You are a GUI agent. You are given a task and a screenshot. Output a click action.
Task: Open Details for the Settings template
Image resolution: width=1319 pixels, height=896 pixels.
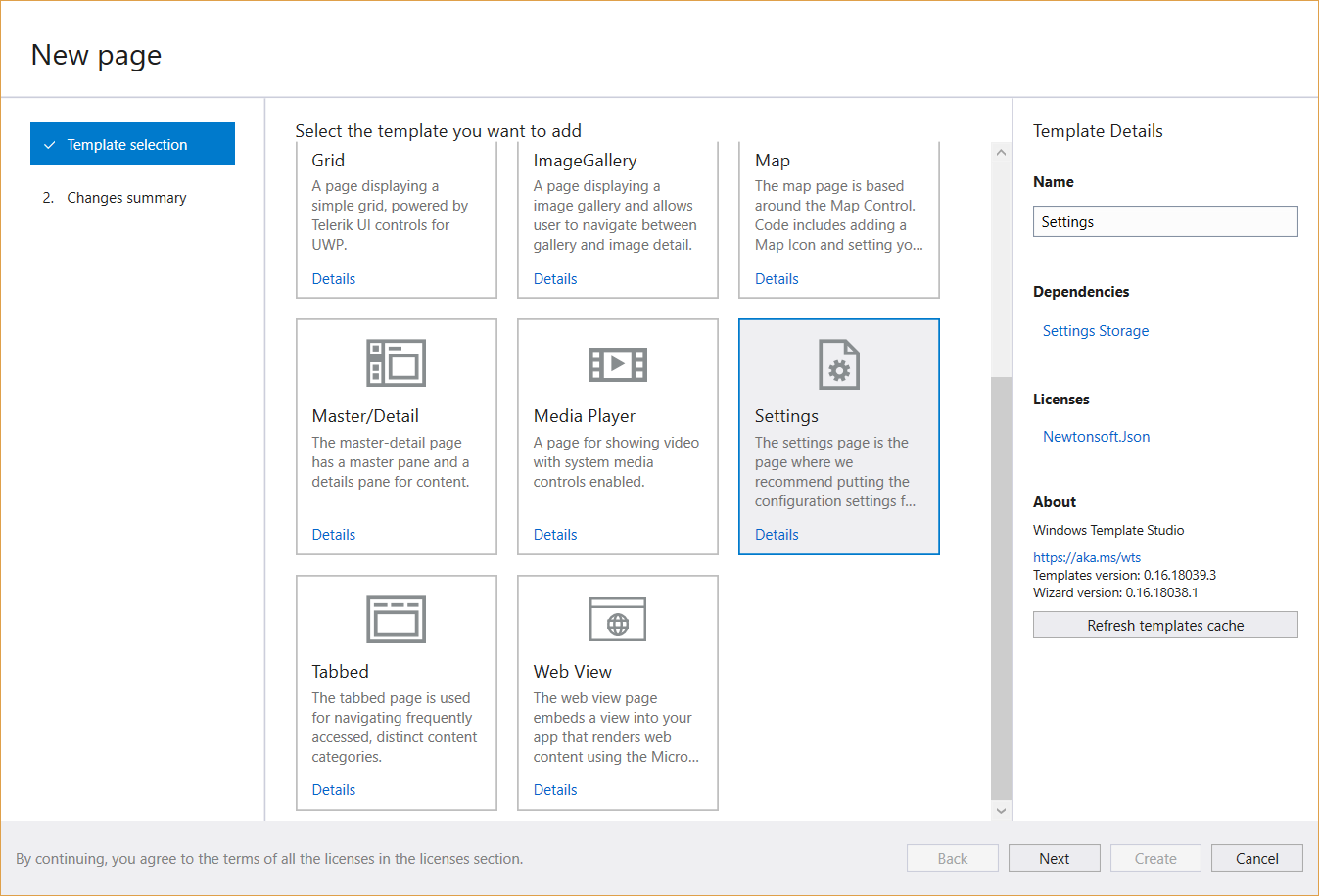pos(777,534)
